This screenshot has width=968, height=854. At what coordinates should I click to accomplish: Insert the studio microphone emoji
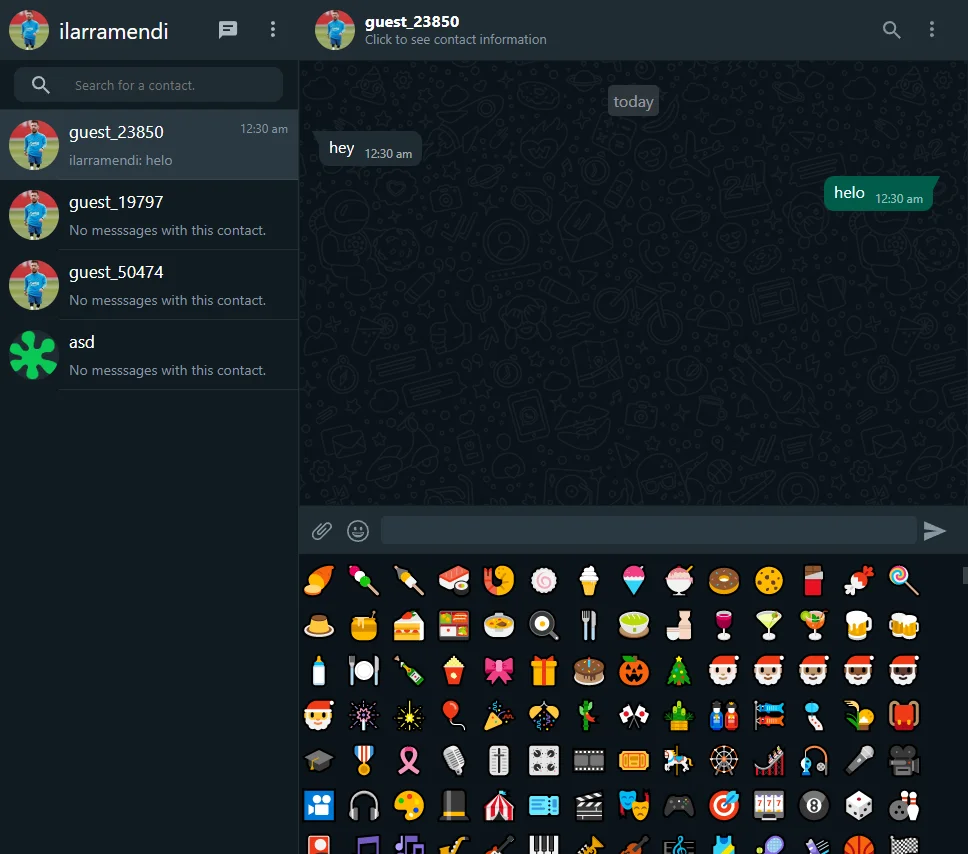tap(454, 761)
